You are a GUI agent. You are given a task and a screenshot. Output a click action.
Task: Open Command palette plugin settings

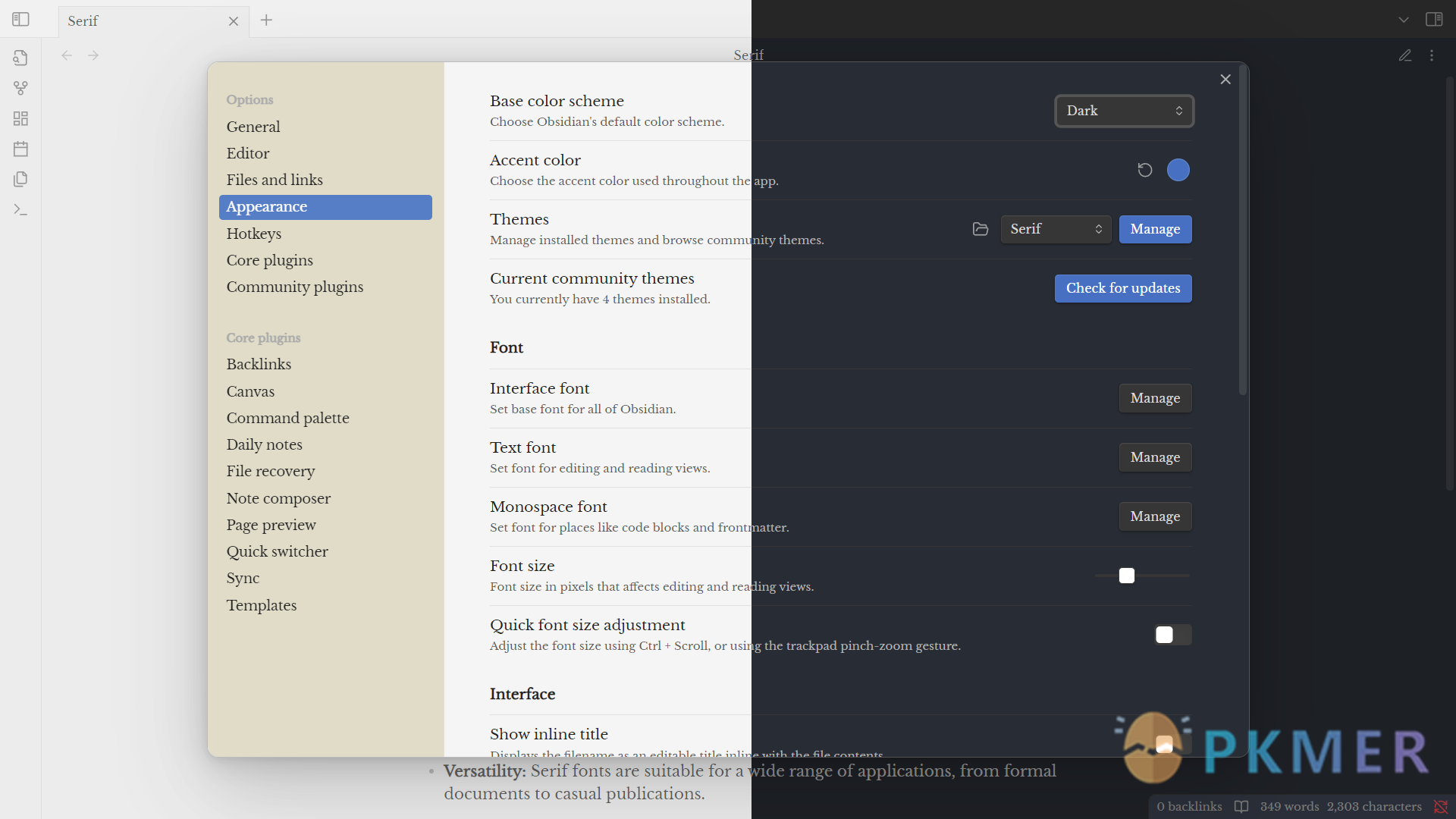click(x=325, y=418)
